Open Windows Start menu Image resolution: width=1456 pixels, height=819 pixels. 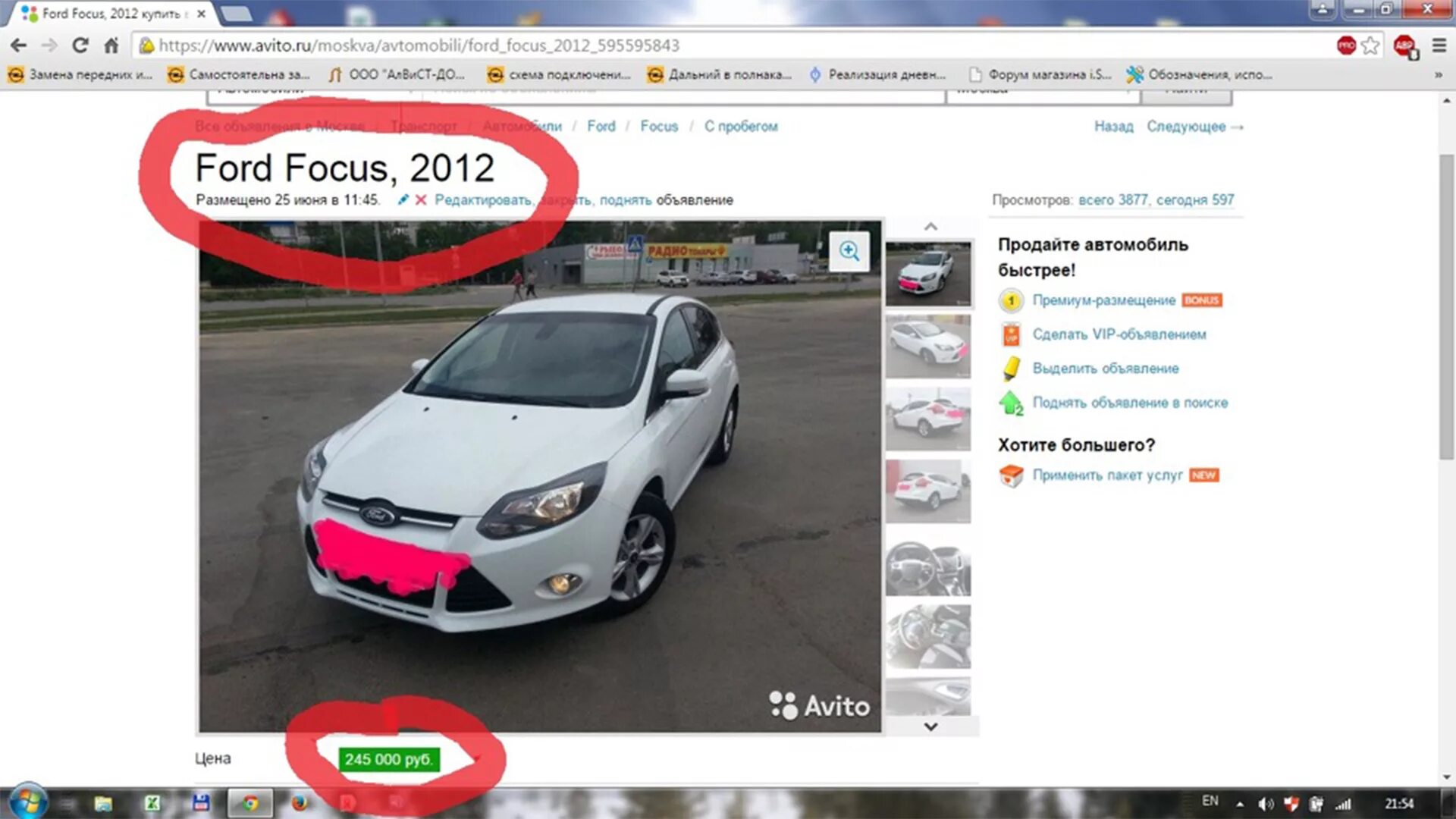coord(28,802)
